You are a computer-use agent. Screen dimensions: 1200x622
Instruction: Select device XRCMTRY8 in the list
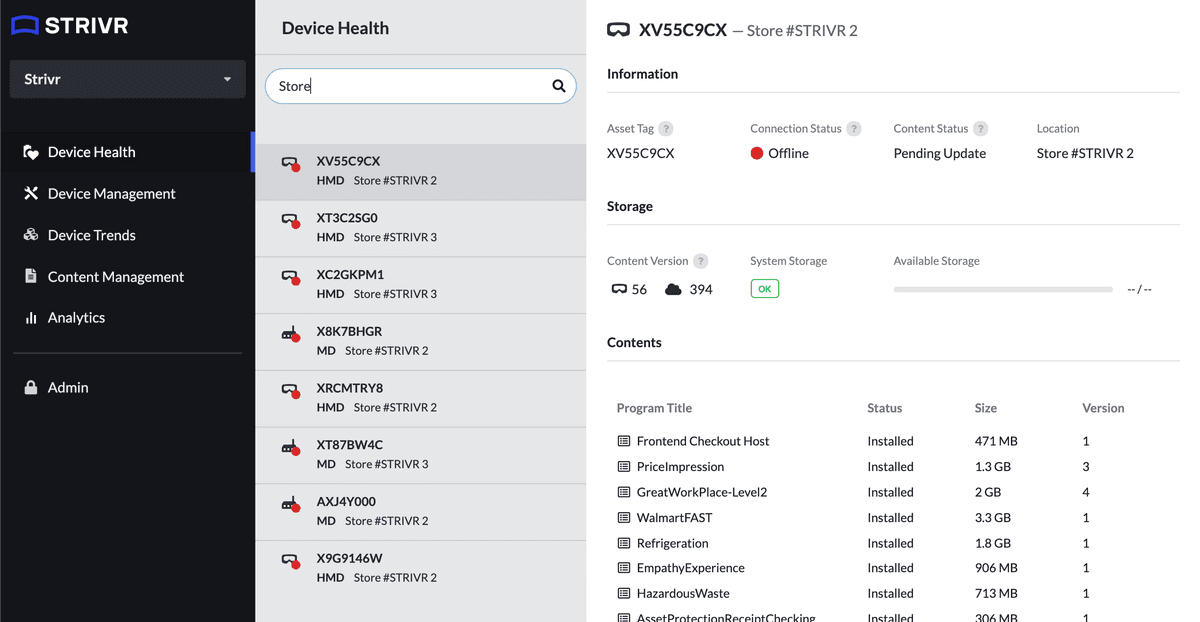pos(421,399)
